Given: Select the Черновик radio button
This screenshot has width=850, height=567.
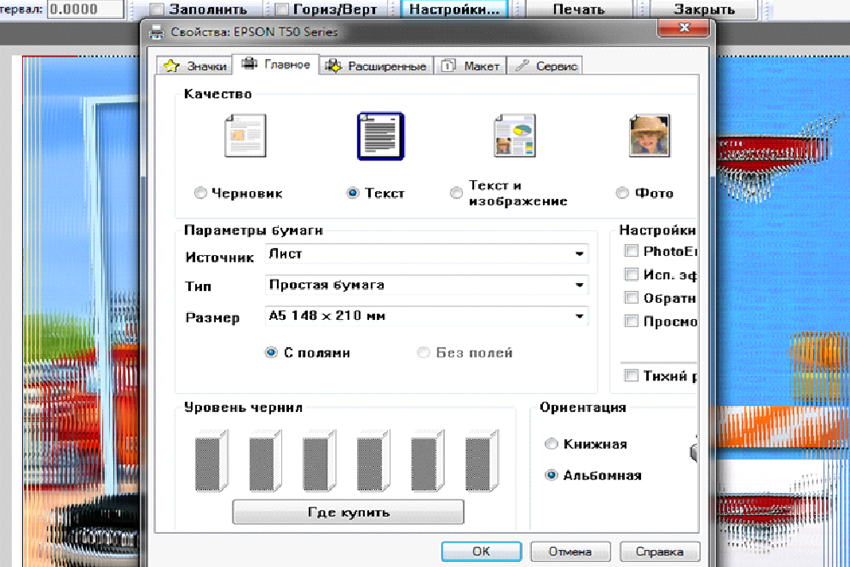Looking at the screenshot, I should click(201, 193).
